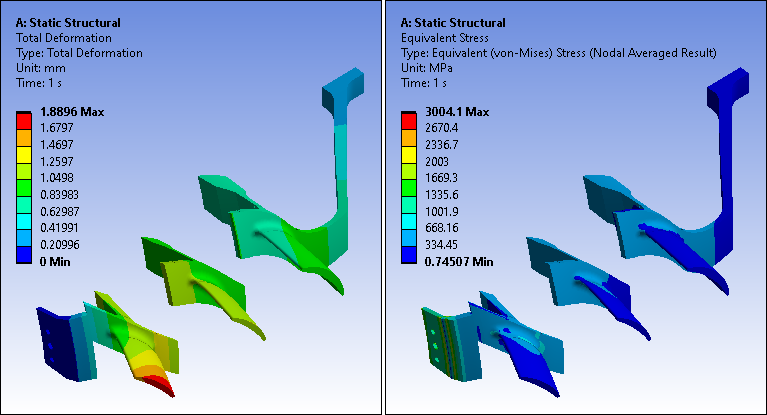Select the 2003 stress value

[437, 161]
